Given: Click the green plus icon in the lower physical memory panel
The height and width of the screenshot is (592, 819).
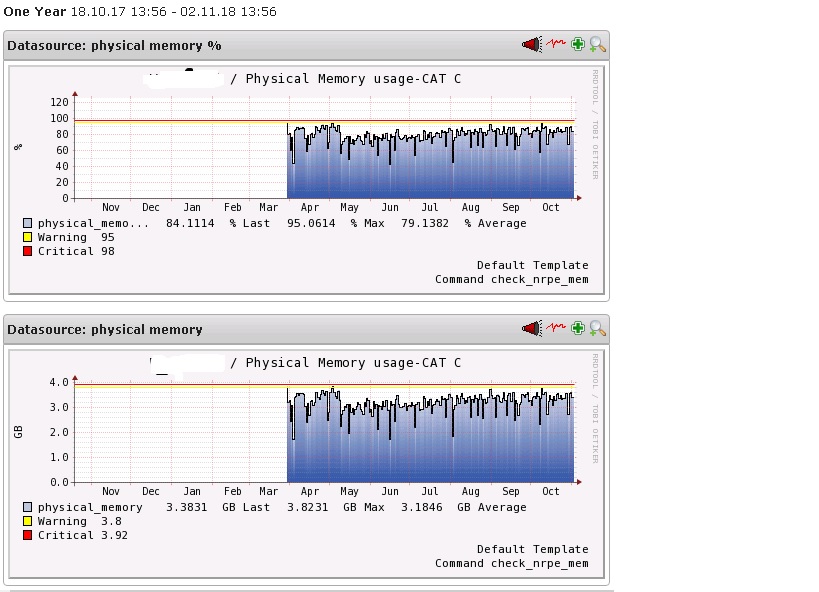Looking at the screenshot, I should pos(578,329).
